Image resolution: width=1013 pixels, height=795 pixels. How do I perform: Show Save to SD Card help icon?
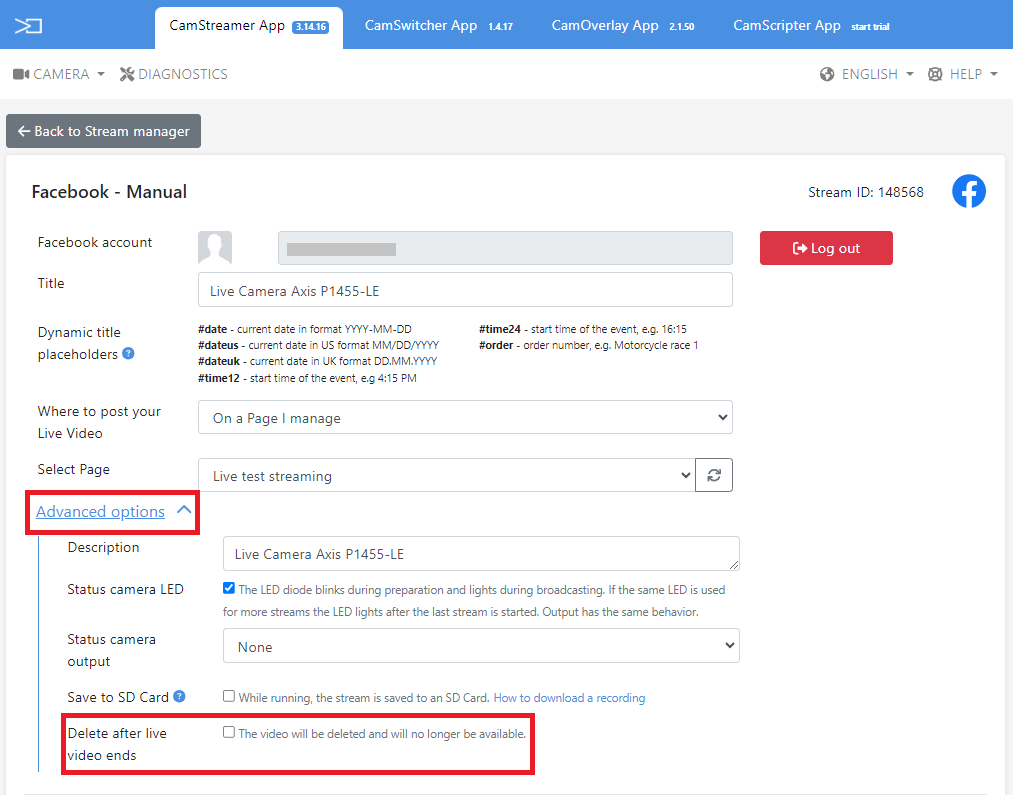point(180,696)
